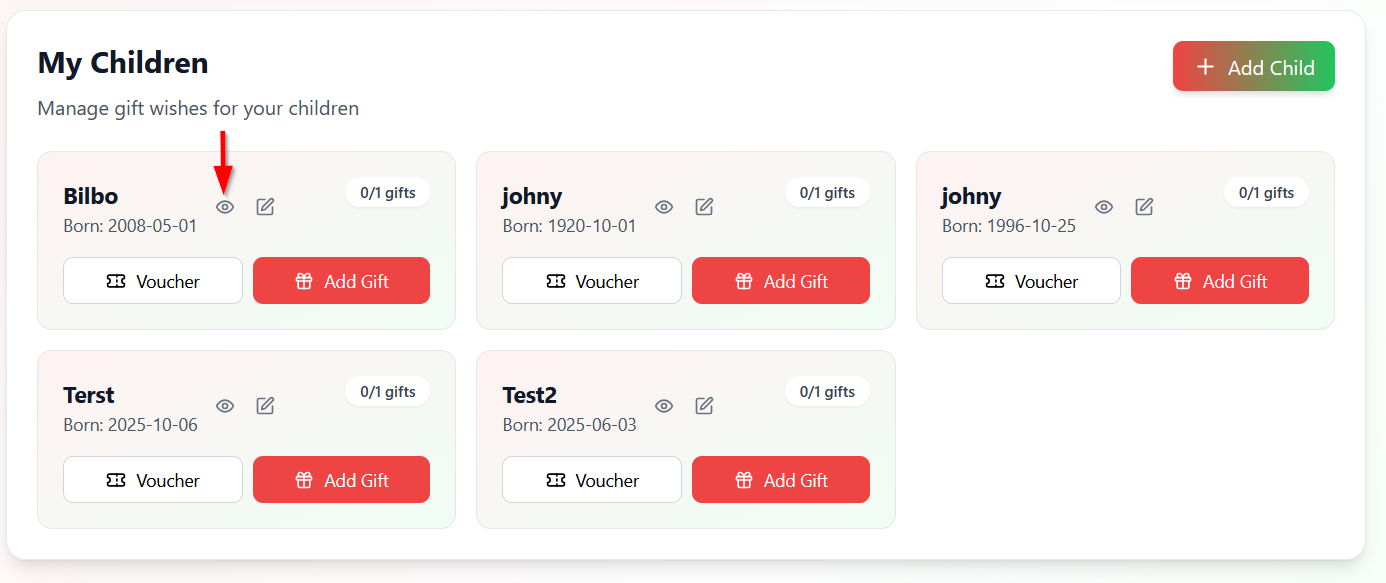Toggle the eye icon for johny born 1920
1386x583 pixels.
[x=664, y=207]
